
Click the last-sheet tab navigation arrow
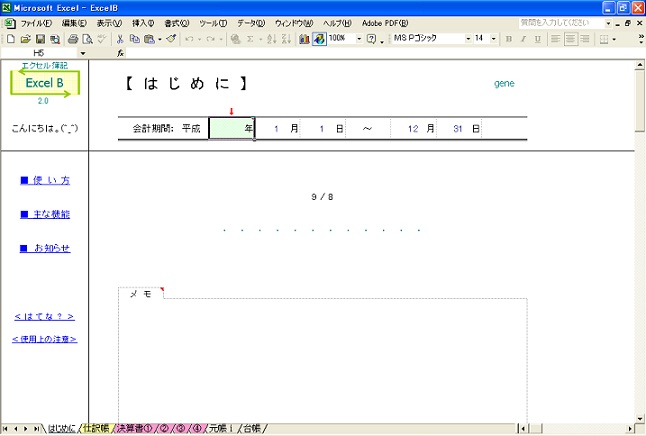tap(36, 429)
